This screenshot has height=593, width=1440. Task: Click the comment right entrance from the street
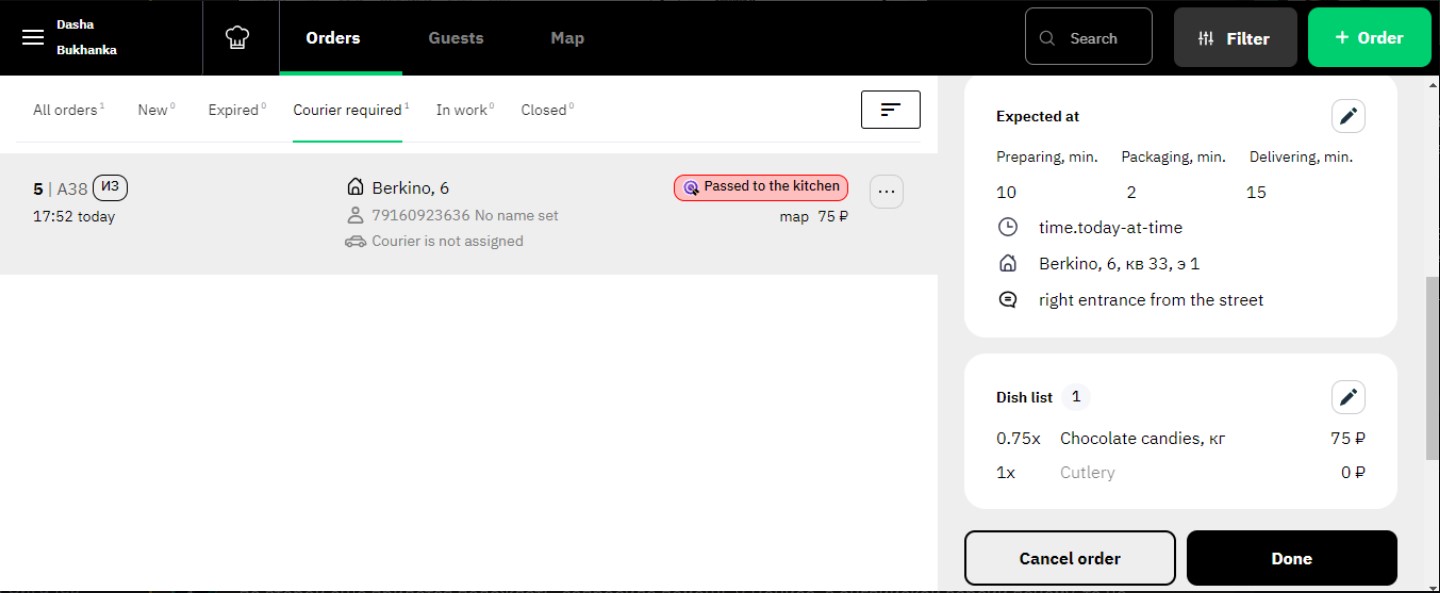[1151, 300]
